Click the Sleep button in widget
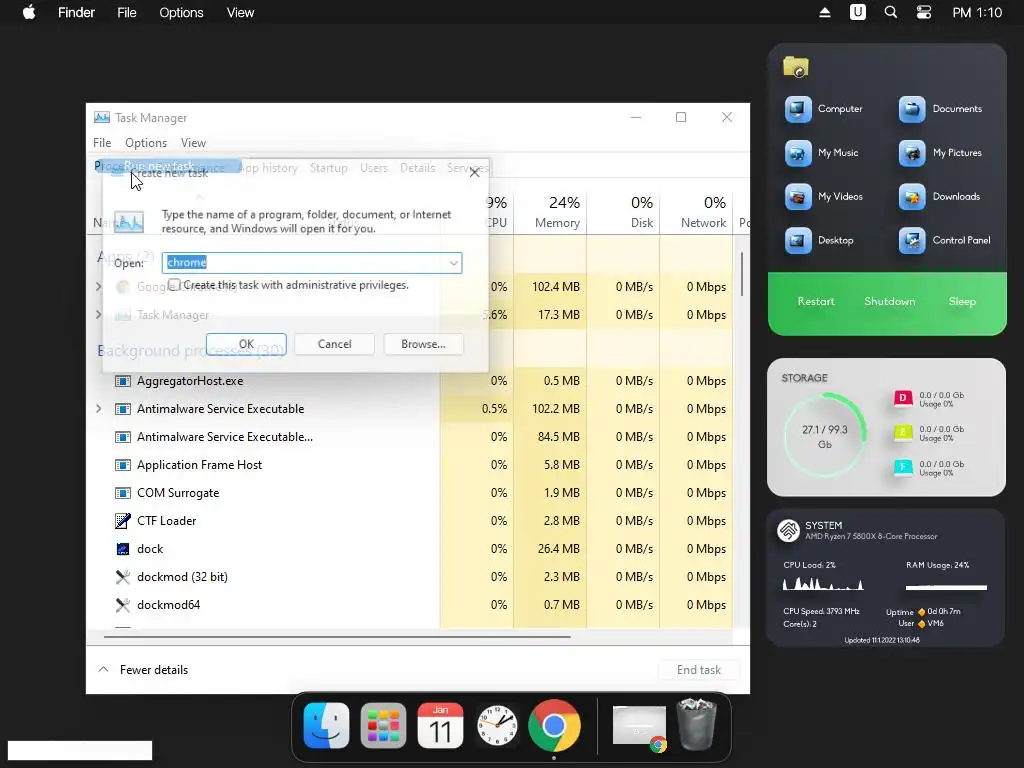 [962, 302]
